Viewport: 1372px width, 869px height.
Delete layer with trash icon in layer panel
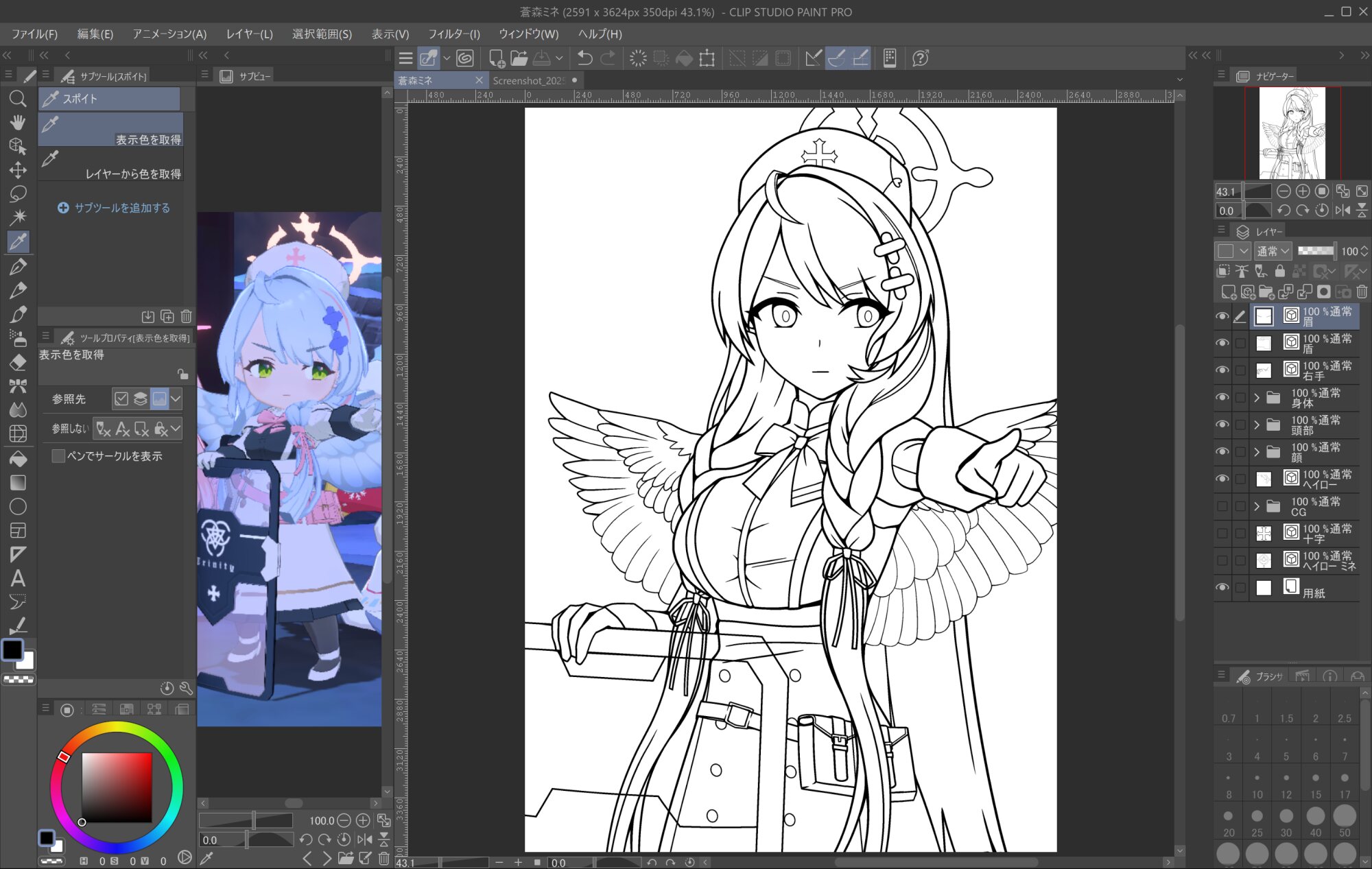(x=1362, y=292)
